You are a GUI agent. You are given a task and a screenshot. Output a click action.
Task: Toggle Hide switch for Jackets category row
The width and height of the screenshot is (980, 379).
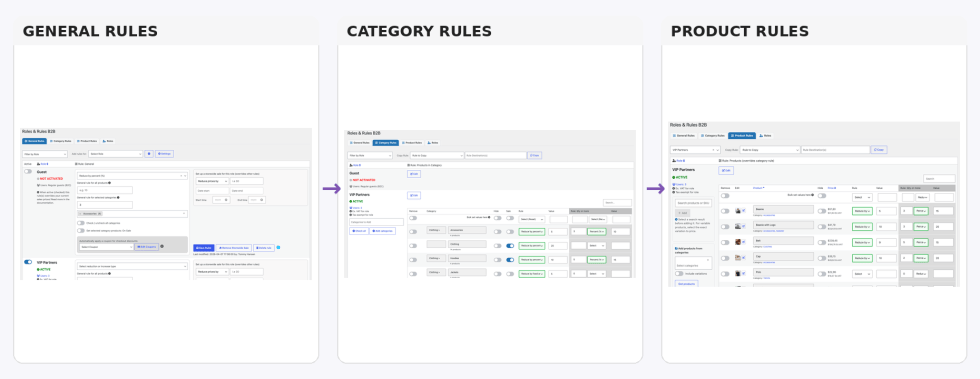coord(498,274)
